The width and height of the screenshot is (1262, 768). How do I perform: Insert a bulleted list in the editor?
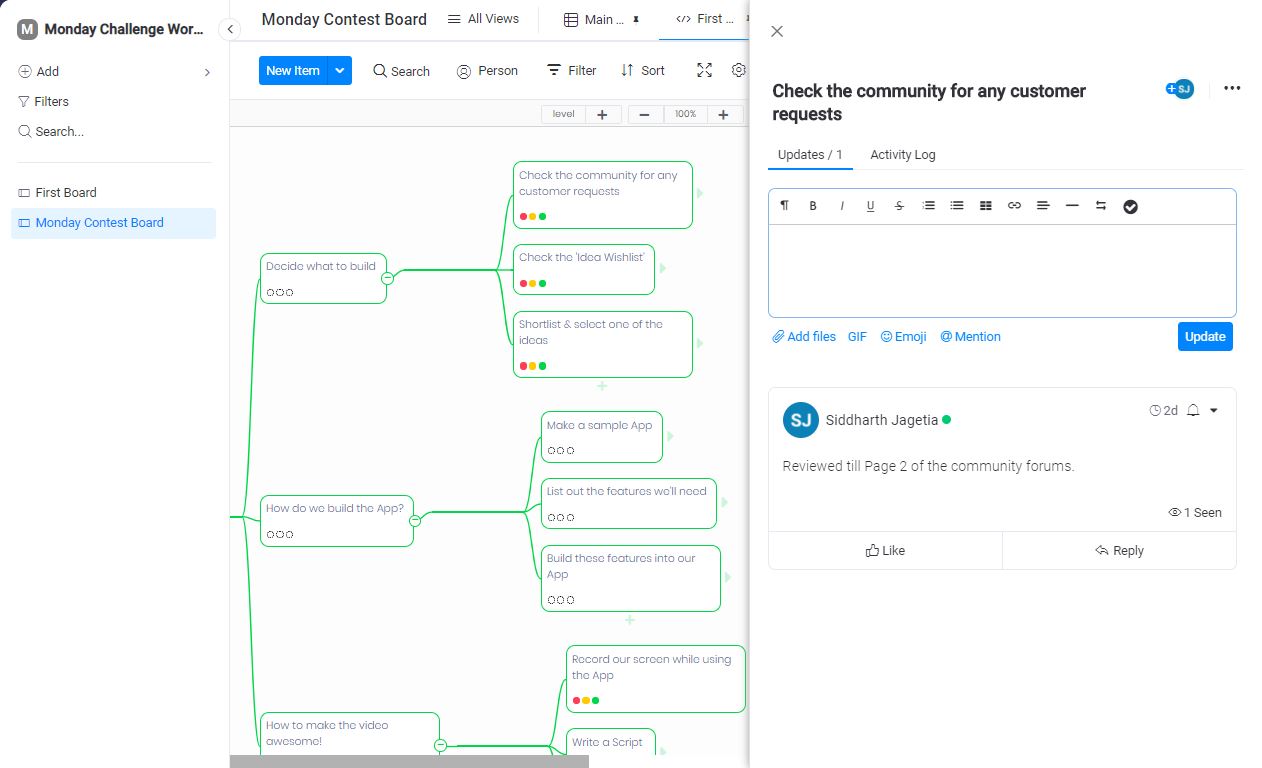tap(957, 205)
